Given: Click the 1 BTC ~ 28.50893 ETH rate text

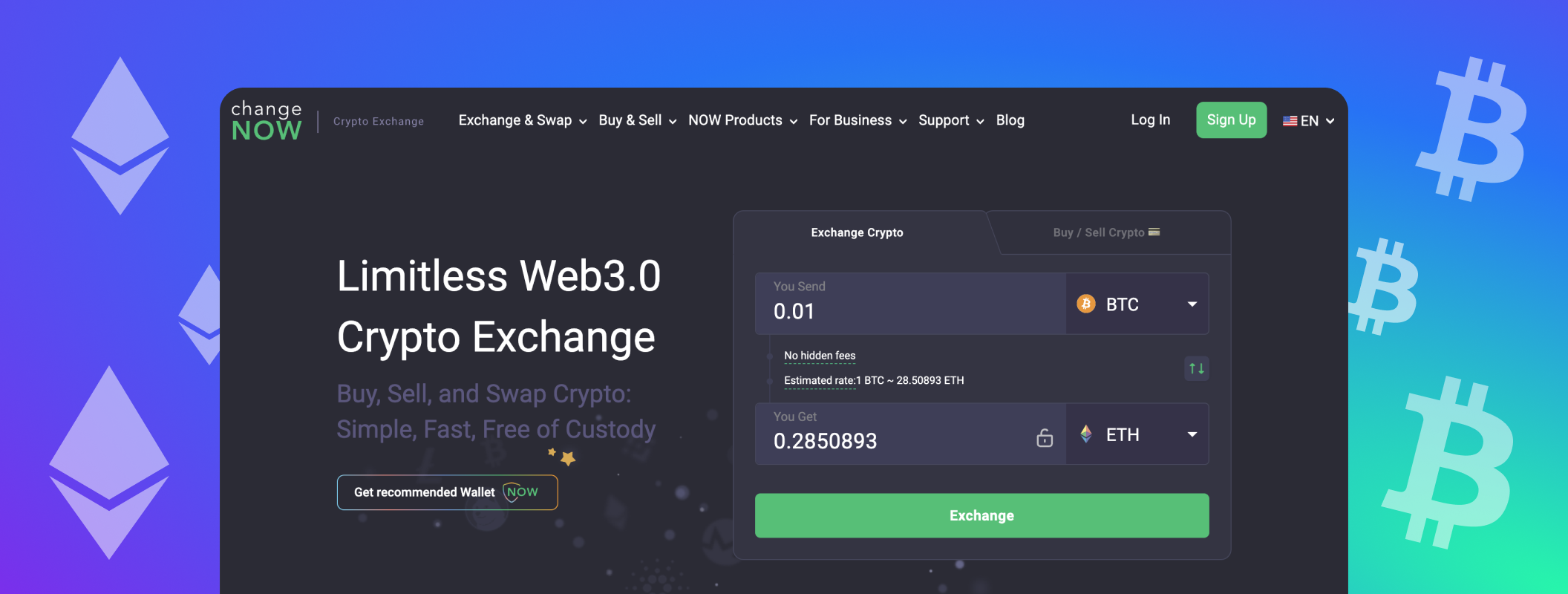Looking at the screenshot, I should click(910, 380).
